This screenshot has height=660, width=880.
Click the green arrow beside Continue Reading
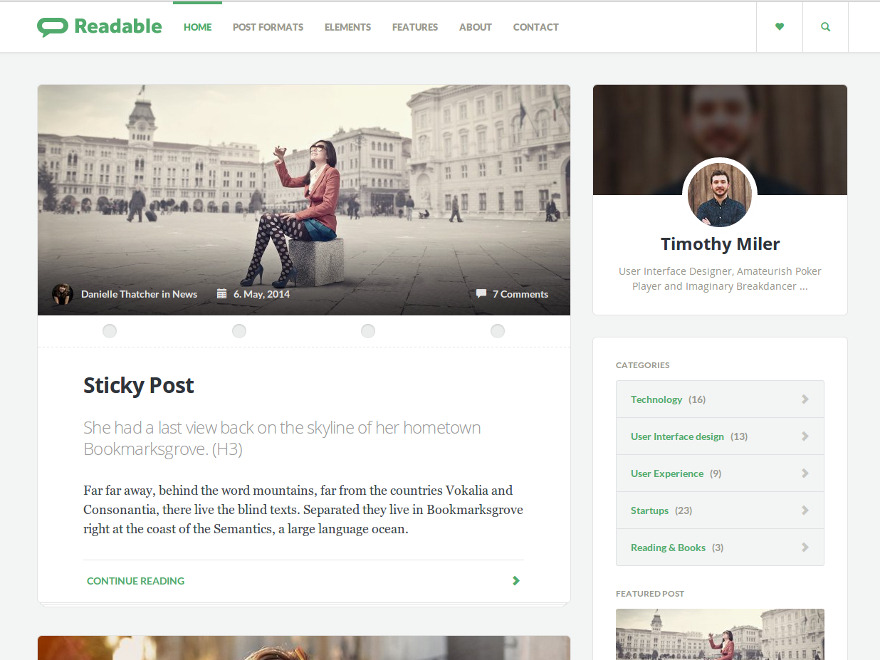(x=516, y=580)
